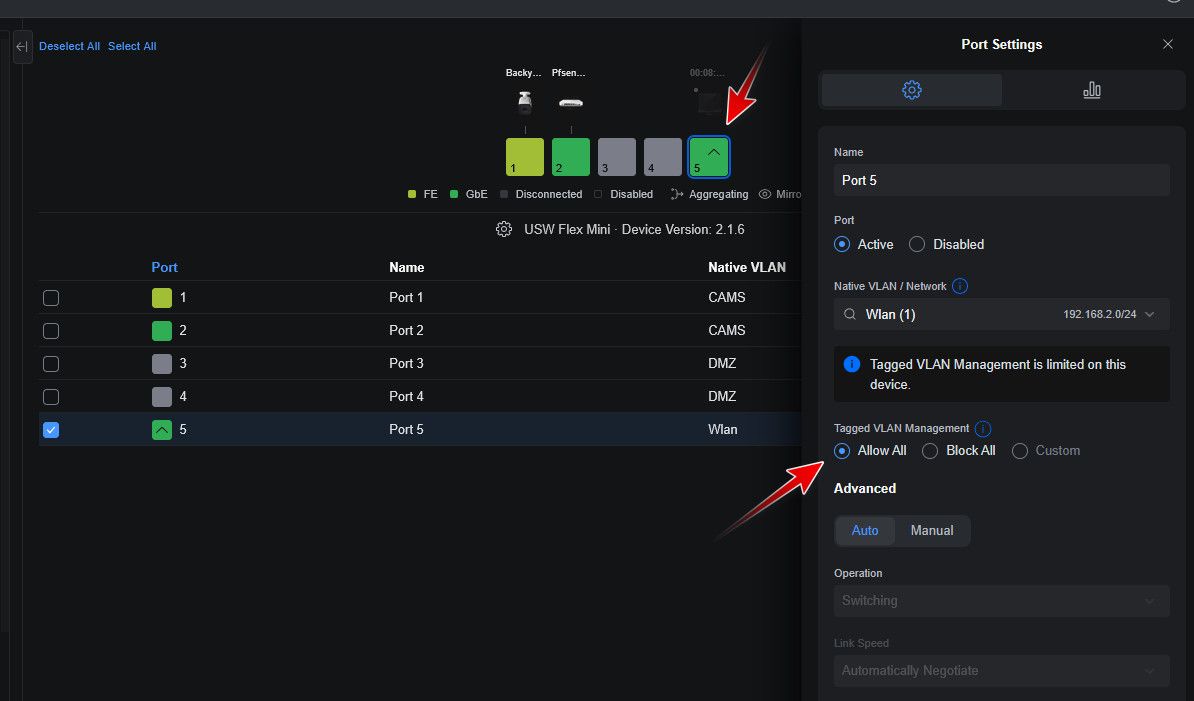Viewport: 1194px width, 701px height.
Task: Open USW Flex Mini device settings gear
Action: point(504,229)
